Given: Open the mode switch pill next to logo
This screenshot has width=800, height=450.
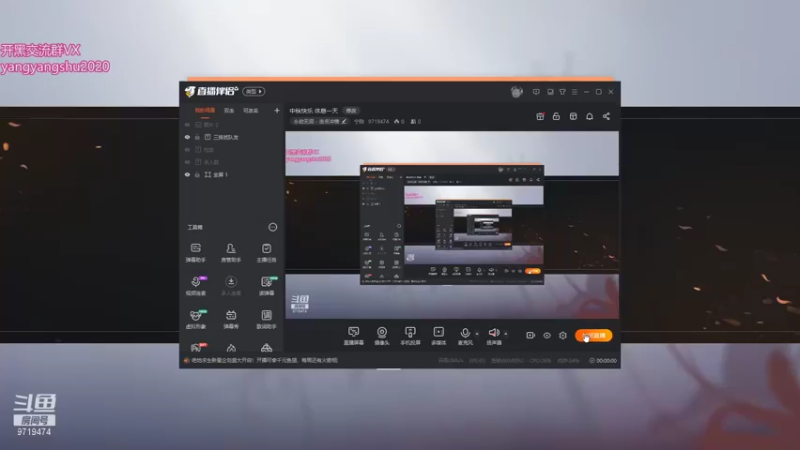Looking at the screenshot, I should coord(254,91).
